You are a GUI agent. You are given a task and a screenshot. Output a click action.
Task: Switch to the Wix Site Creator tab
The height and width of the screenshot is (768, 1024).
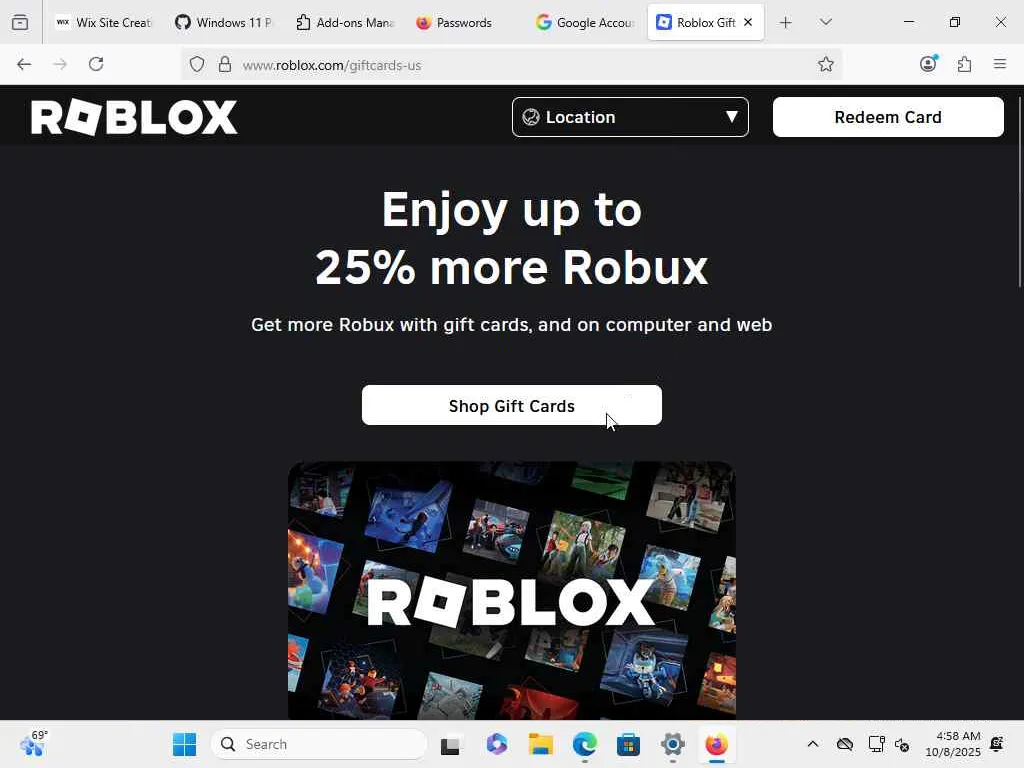[x=104, y=22]
